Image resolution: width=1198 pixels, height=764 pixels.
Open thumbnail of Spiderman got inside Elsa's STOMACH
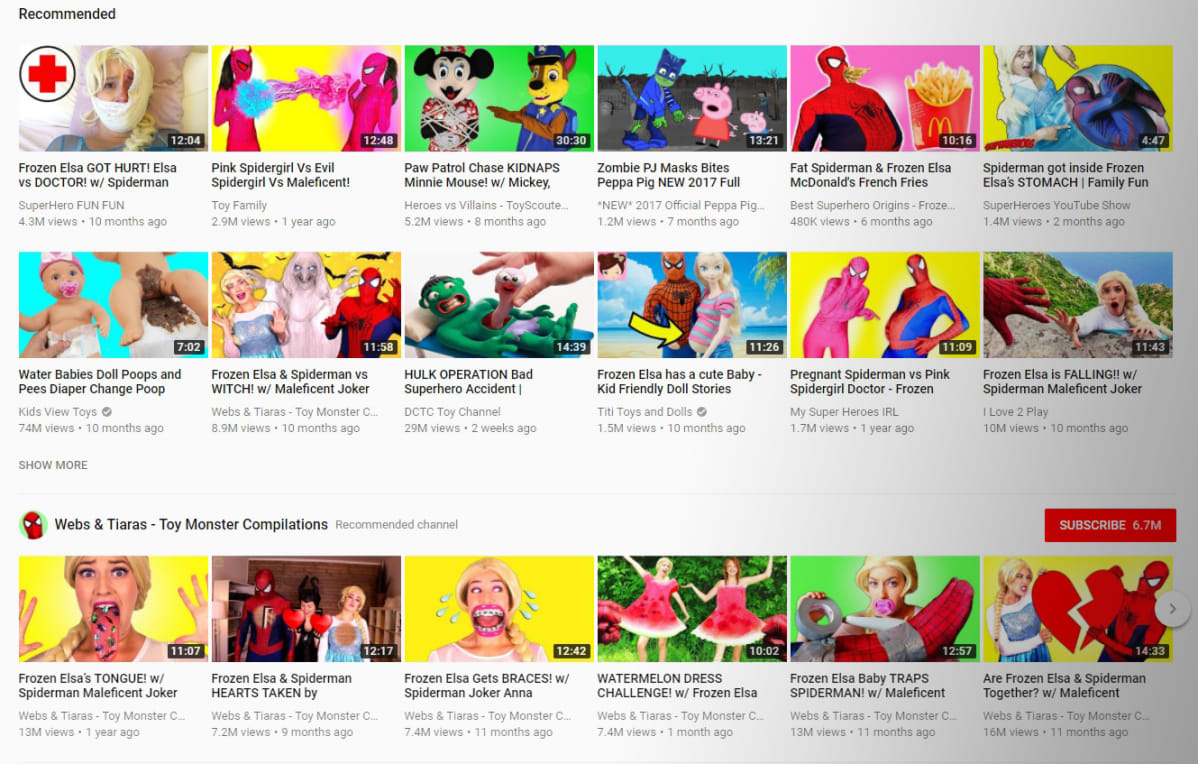coord(1077,98)
